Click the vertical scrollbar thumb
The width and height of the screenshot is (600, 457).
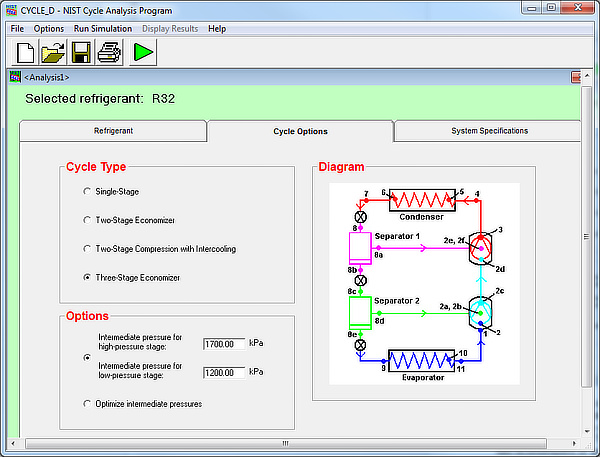point(587,237)
